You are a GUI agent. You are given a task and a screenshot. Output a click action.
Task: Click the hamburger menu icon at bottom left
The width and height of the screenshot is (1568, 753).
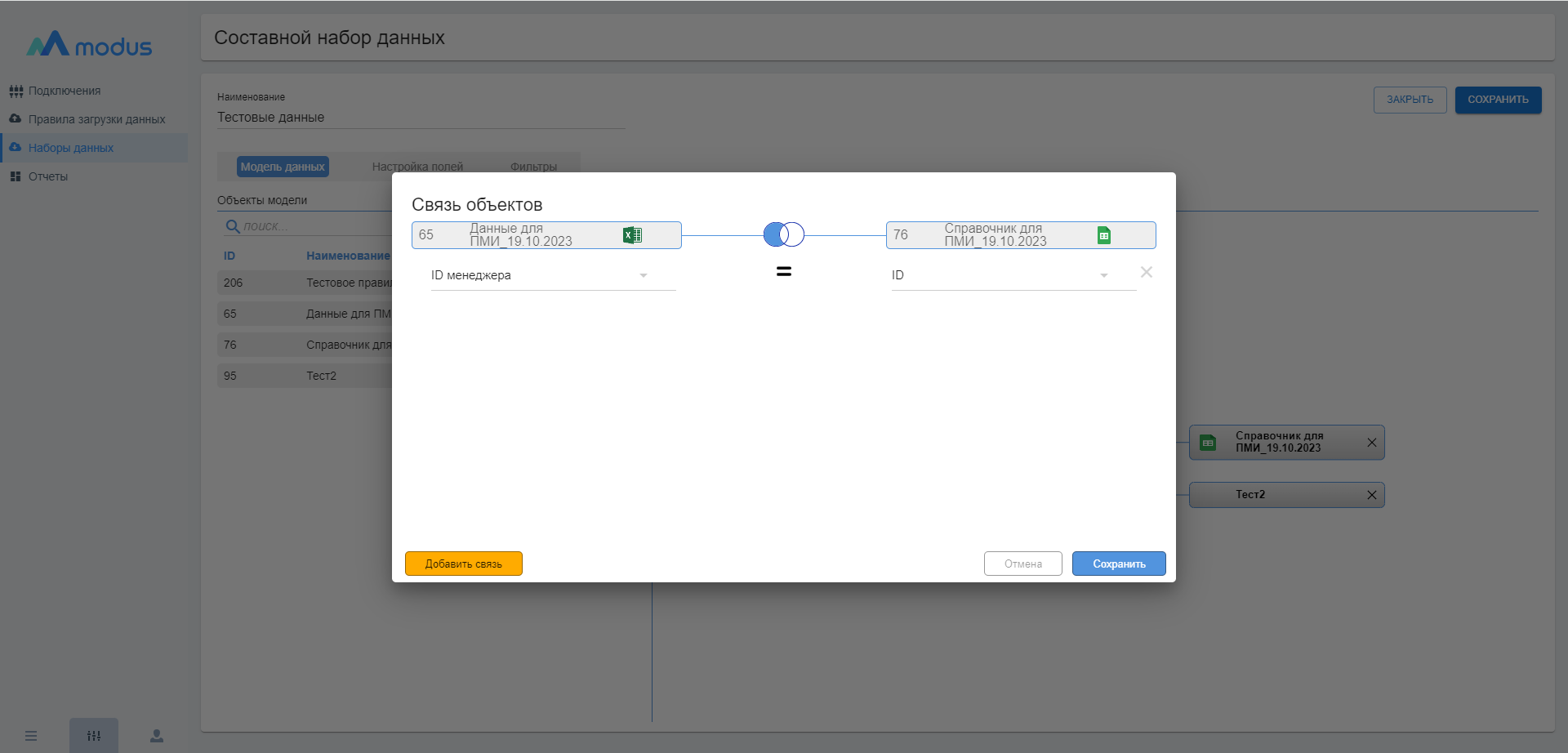coord(31,736)
